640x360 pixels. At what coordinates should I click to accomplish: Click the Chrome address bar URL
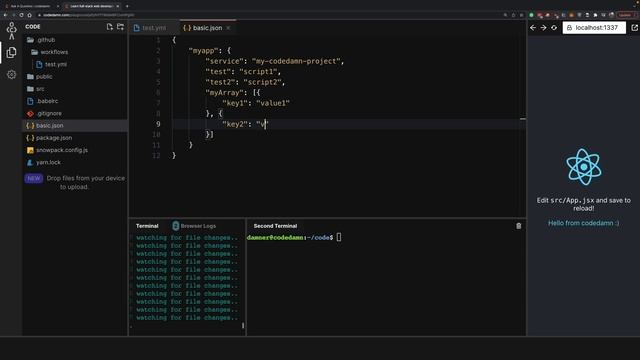click(89, 15)
